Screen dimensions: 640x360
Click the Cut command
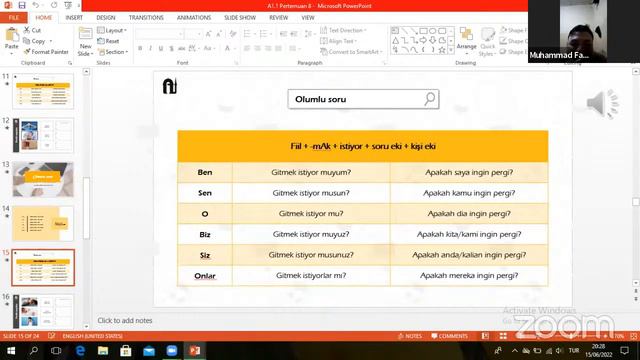pos(32,30)
